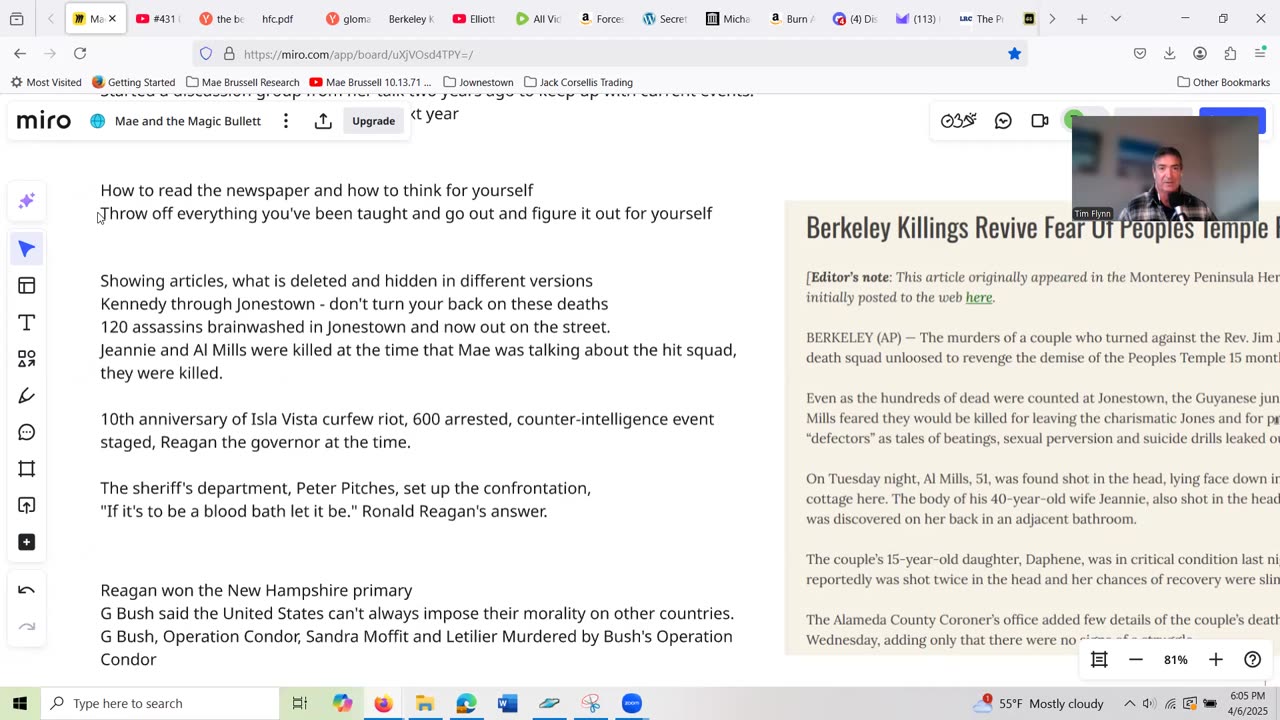Viewport: 1280px width, 720px height.
Task: Open Firefox downloads panel
Action: (1170, 54)
